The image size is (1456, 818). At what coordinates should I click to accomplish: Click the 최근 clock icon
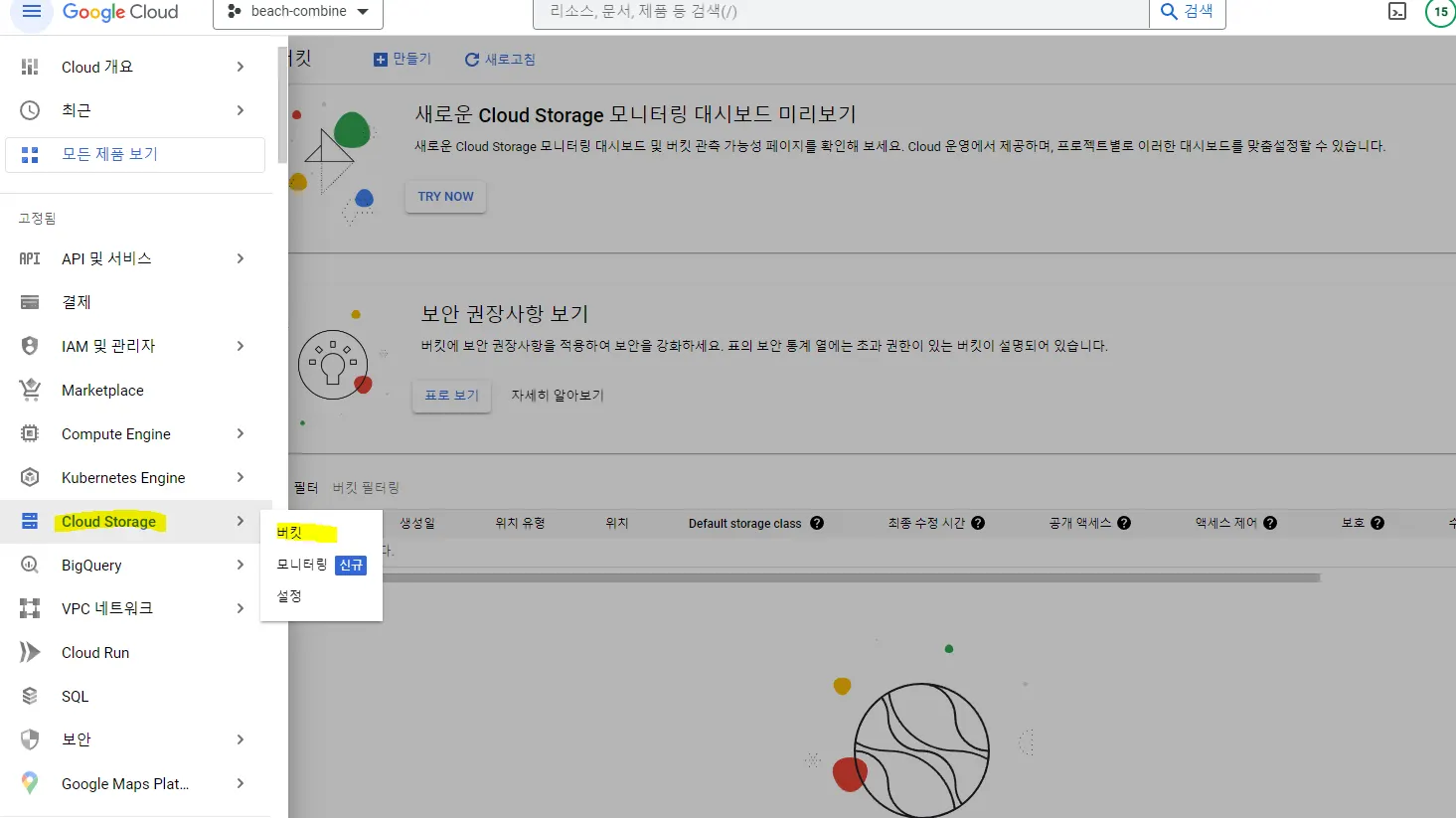pyautogui.click(x=30, y=110)
